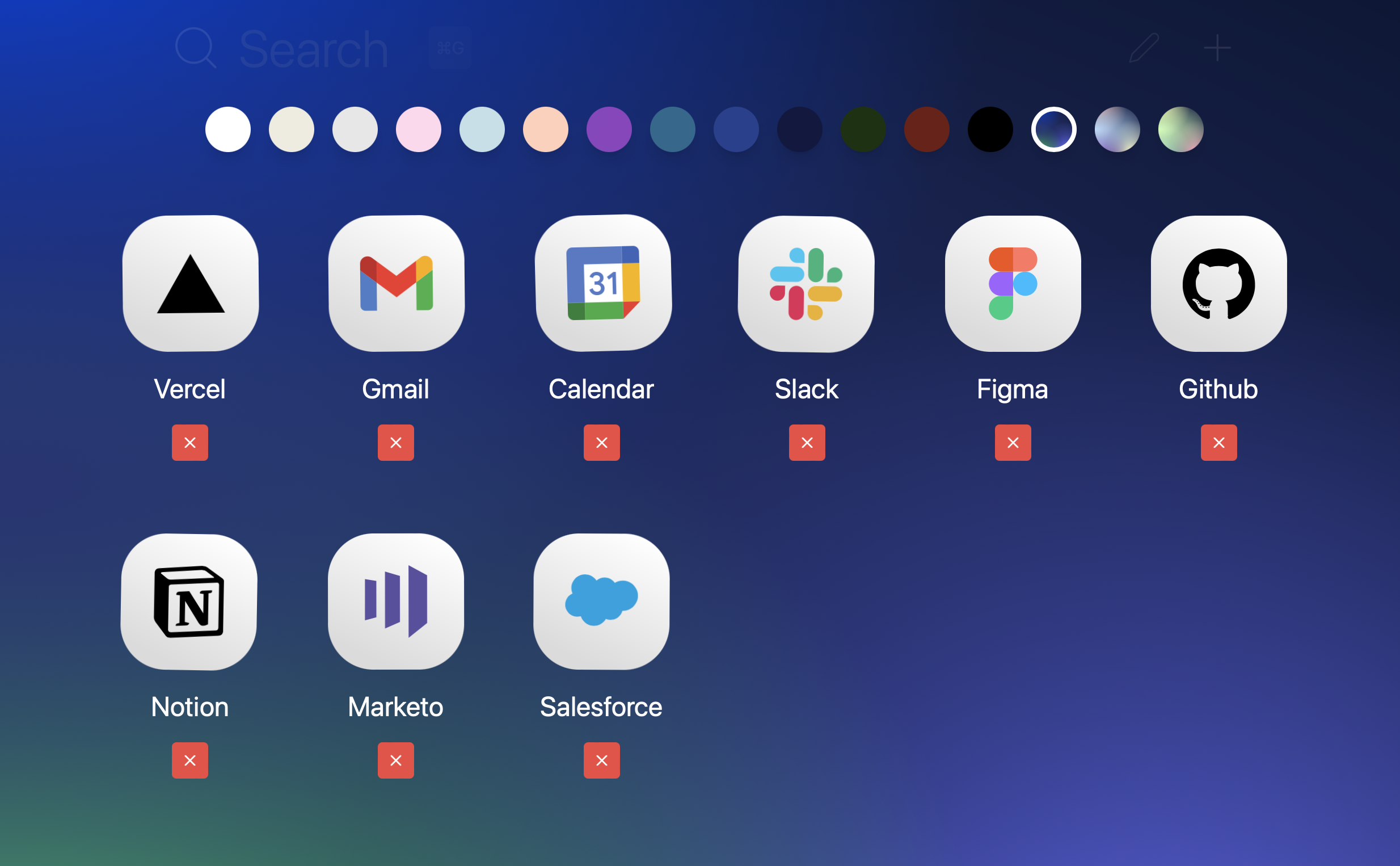Open the Github shortcut
Viewport: 1400px width, 866px height.
pyautogui.click(x=1218, y=285)
